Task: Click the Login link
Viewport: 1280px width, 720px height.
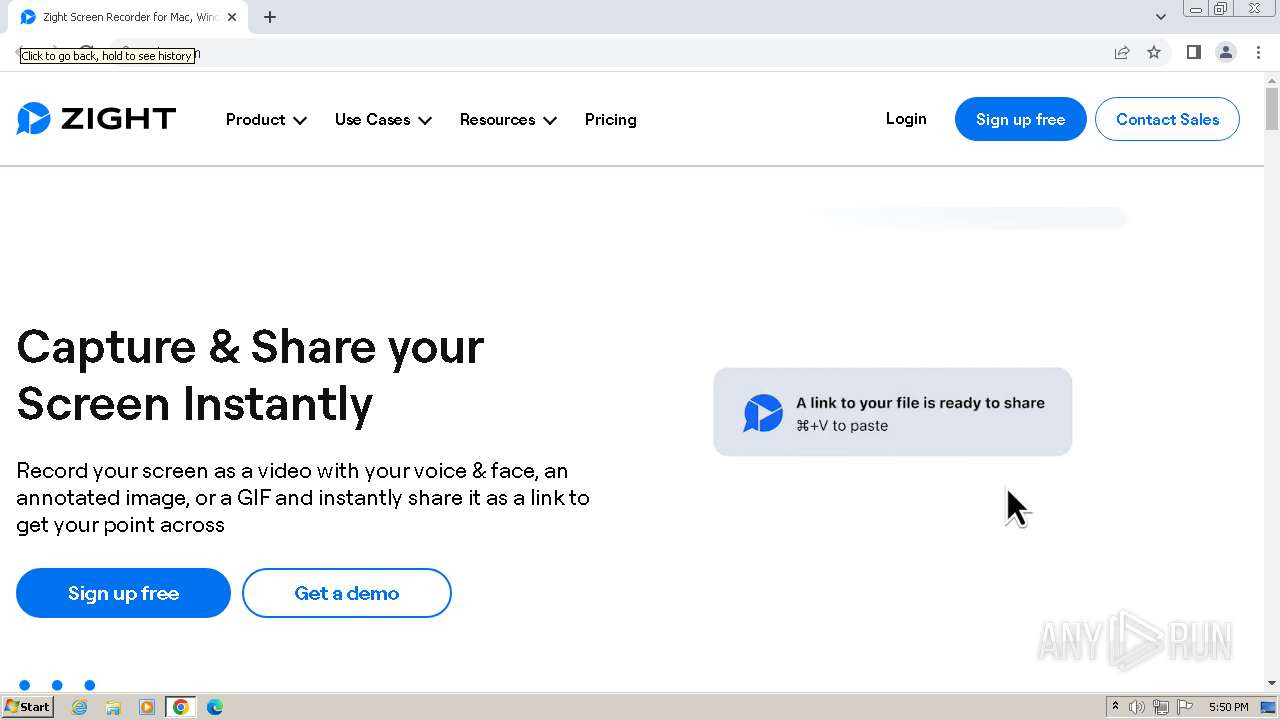Action: coord(906,118)
